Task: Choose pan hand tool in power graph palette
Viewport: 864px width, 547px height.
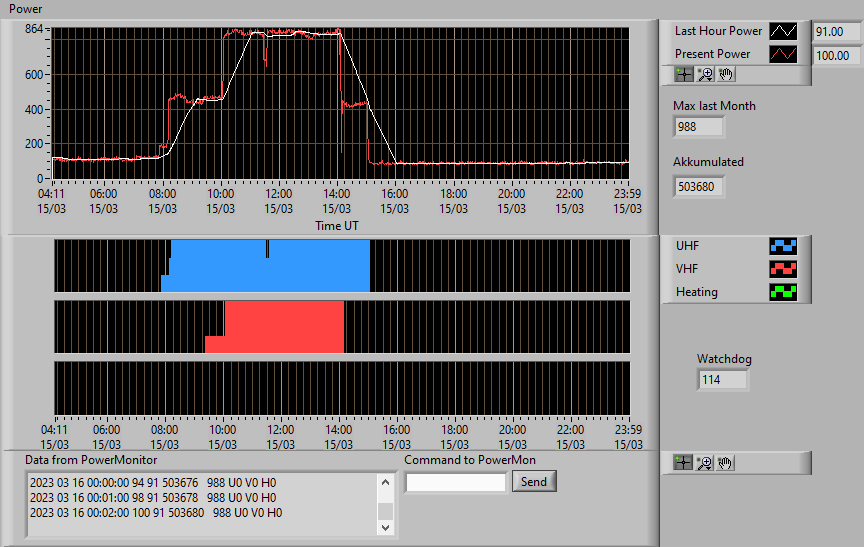Action: pos(726,74)
